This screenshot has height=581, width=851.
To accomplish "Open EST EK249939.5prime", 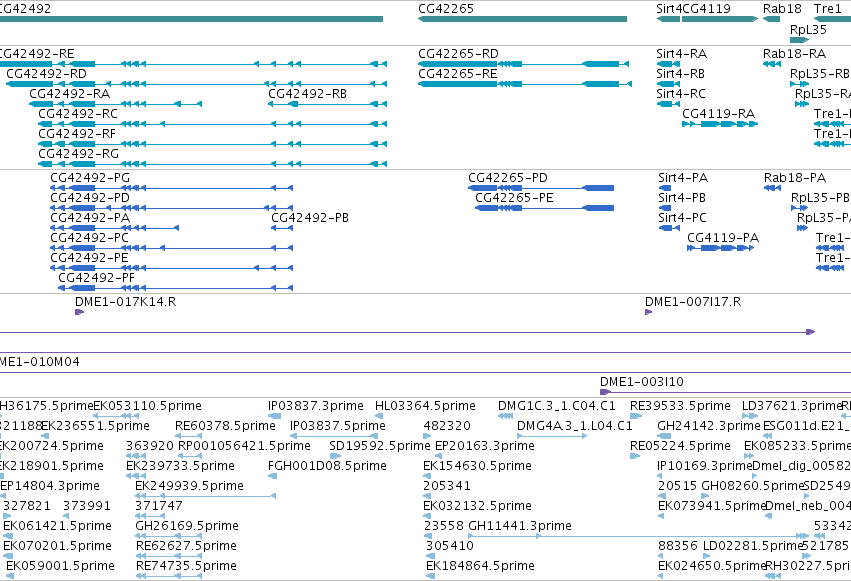I will pos(206,496).
